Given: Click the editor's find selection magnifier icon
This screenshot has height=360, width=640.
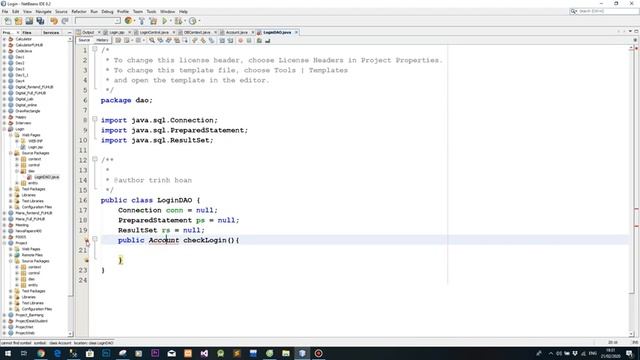Looking at the screenshot, I should (x=151, y=40).
